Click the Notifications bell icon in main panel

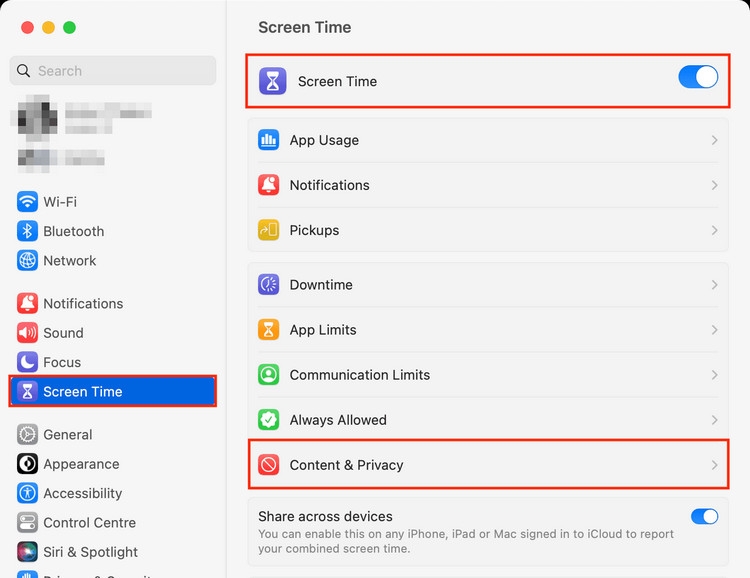pos(268,185)
